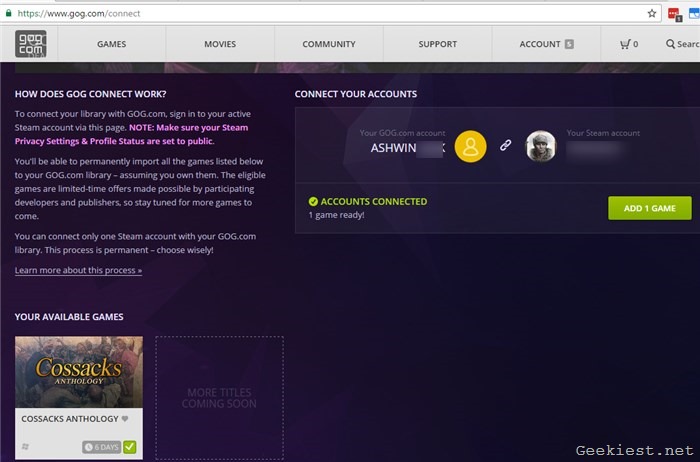This screenshot has height=462, width=700.
Task: Click the chain link icon between accounts
Action: (x=505, y=146)
